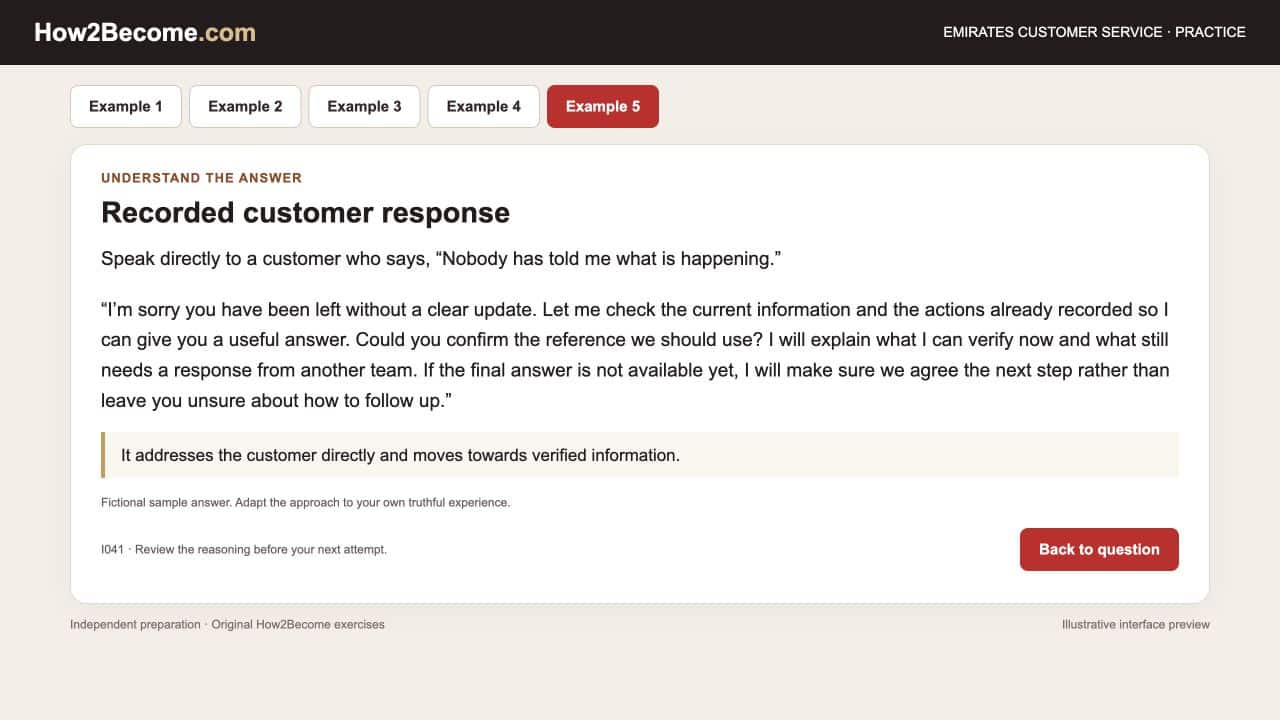1280x720 pixels.
Task: Click the Recorded customer response heading
Action: [305, 212]
